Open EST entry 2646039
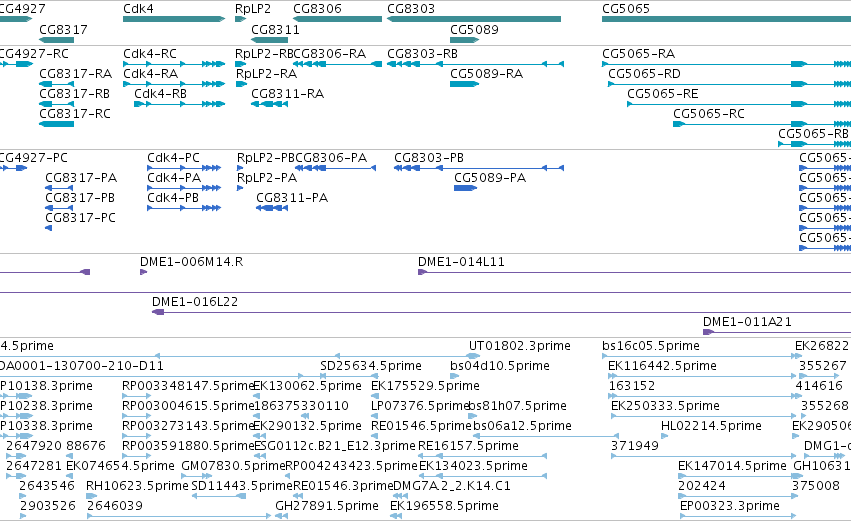The image size is (851, 521). (x=115, y=507)
